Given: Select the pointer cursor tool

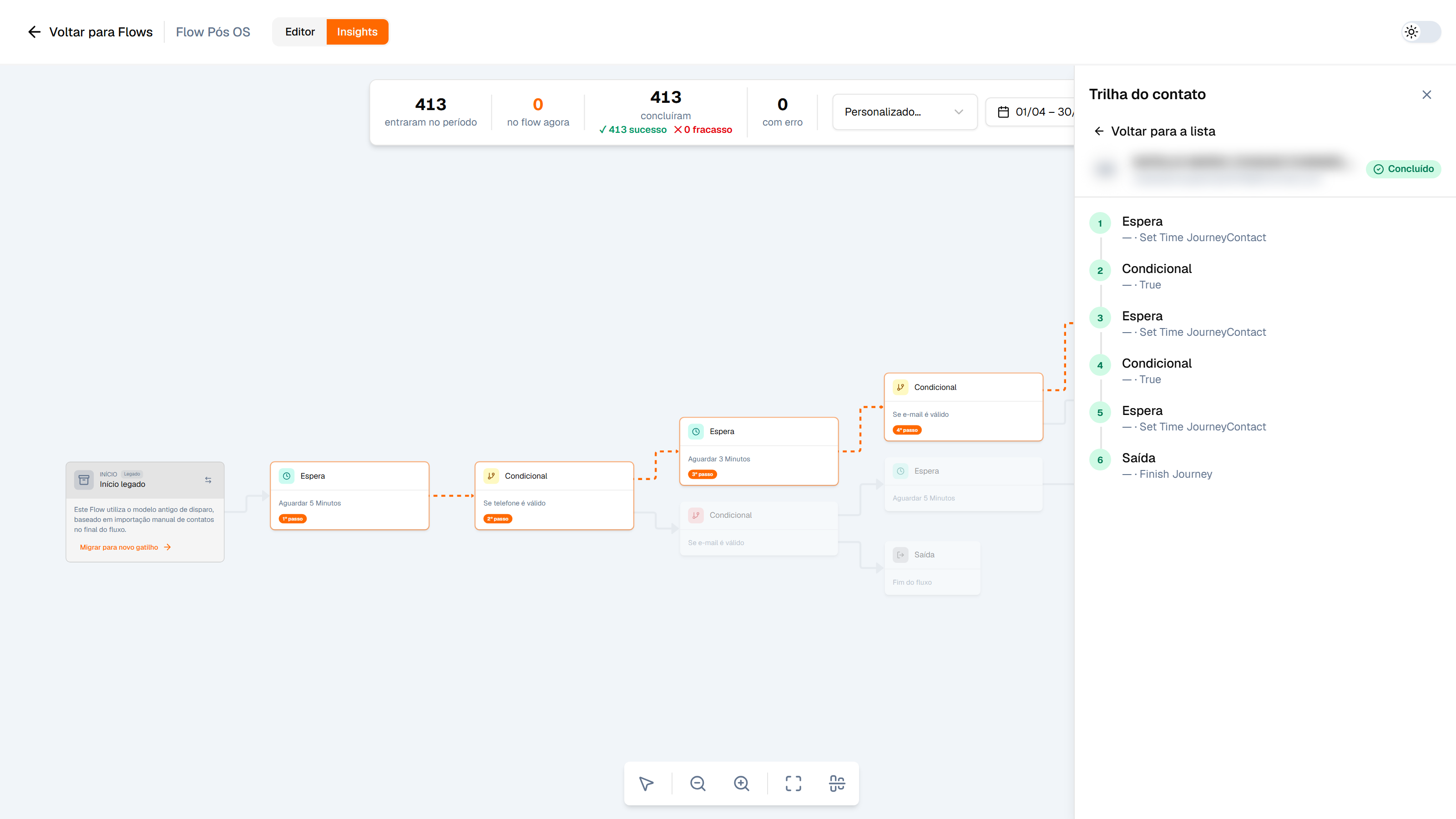Looking at the screenshot, I should coord(646,784).
